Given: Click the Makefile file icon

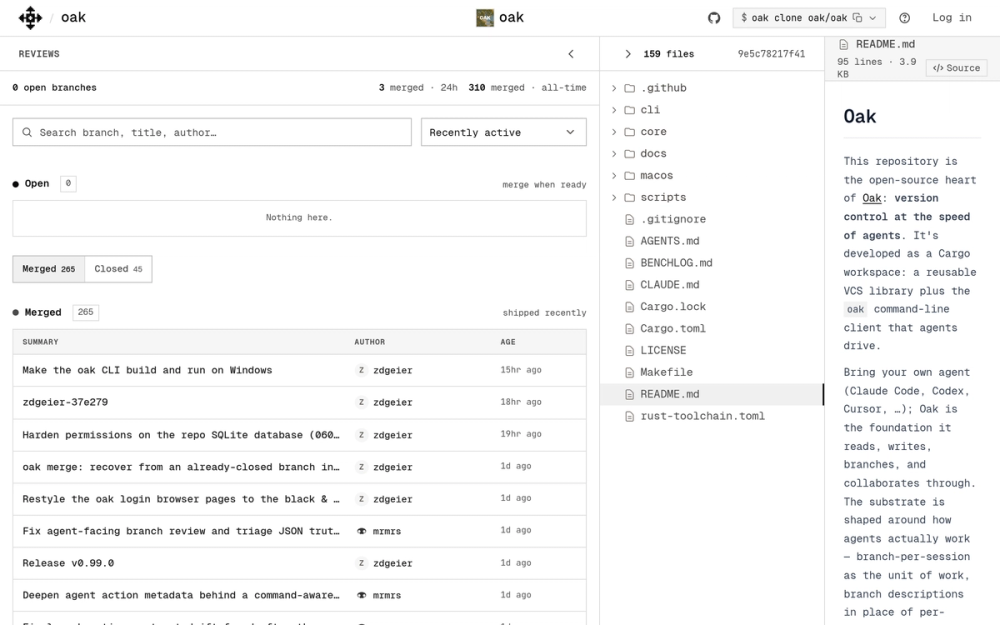Looking at the screenshot, I should [x=629, y=372].
